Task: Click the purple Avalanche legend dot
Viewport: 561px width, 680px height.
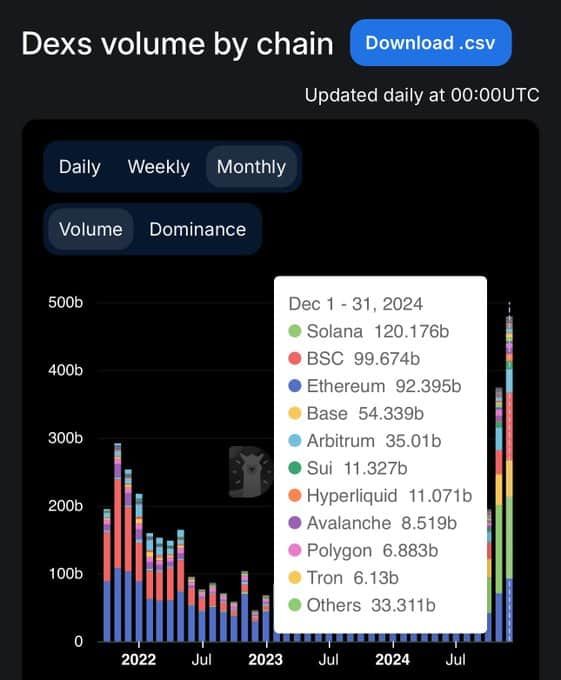Action: pyautogui.click(x=295, y=523)
